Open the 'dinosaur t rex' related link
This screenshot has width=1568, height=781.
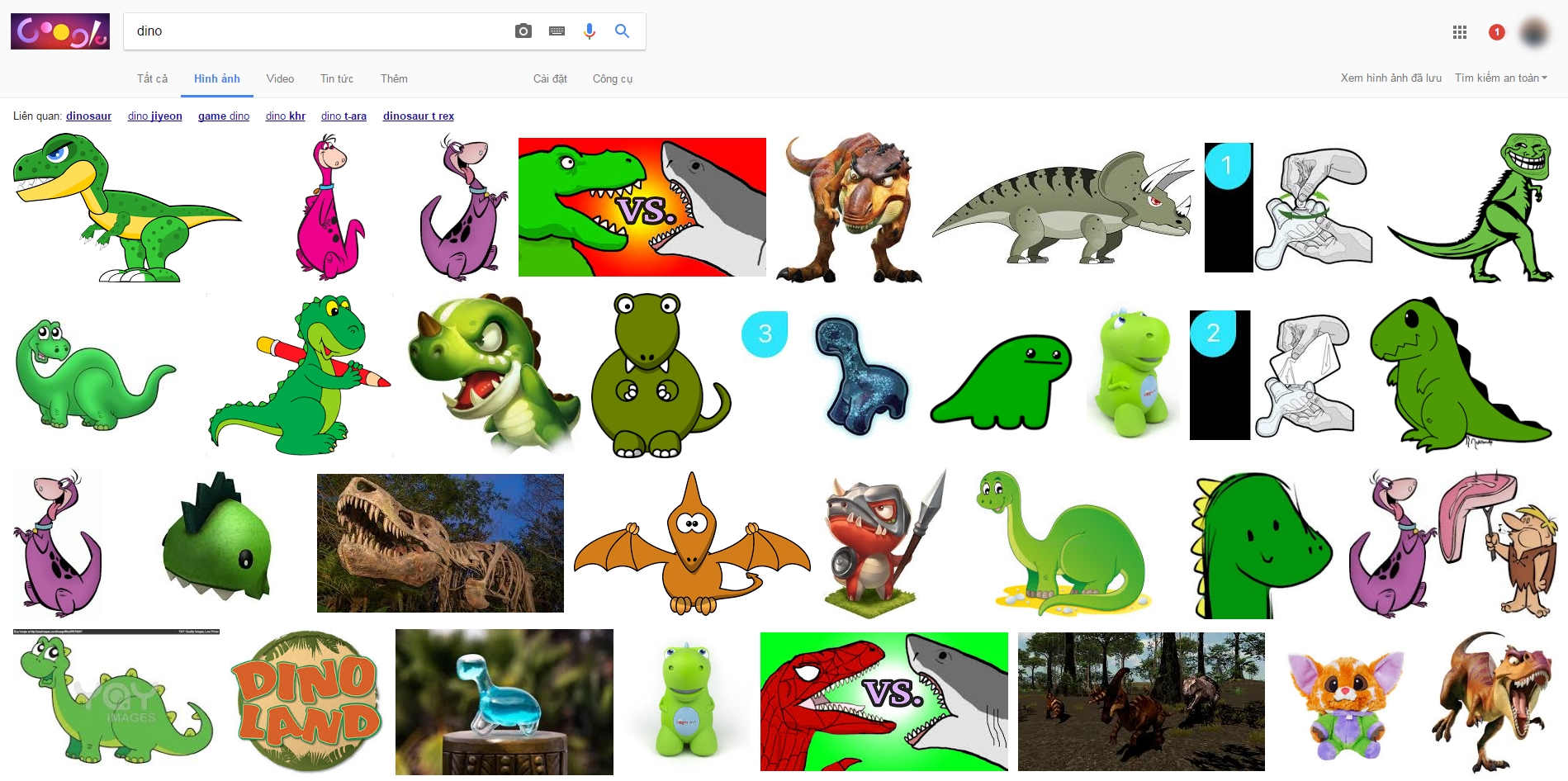pos(418,116)
